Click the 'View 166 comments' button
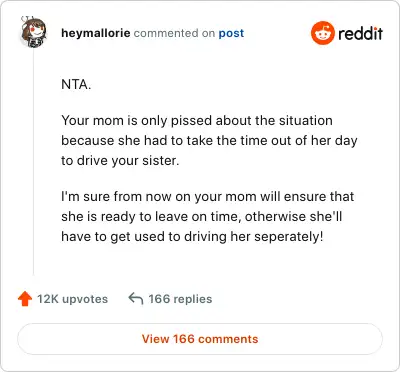Viewport: 400px width, 372px height. coord(200,339)
